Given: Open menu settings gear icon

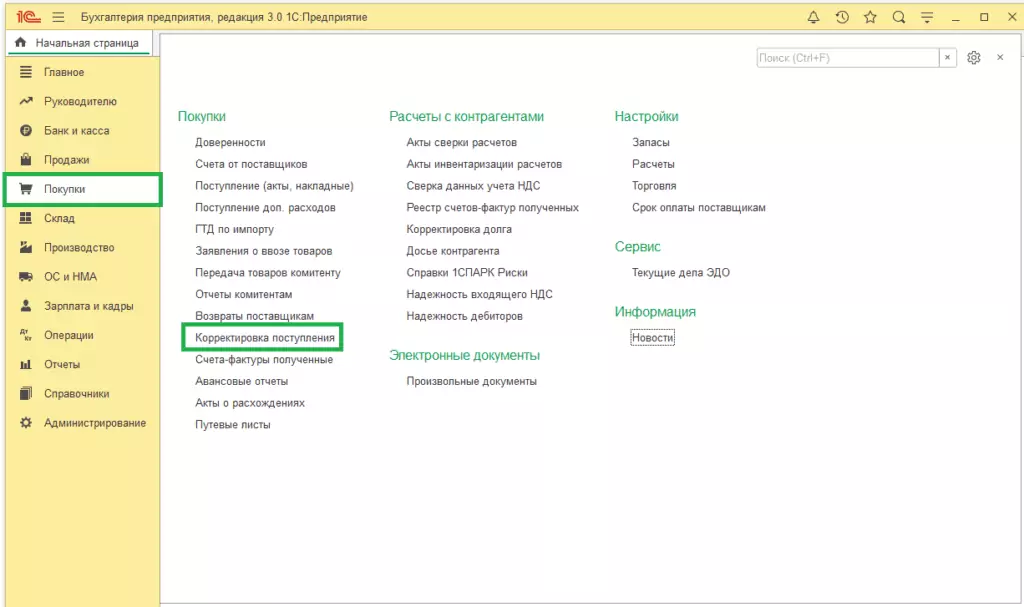Looking at the screenshot, I should click(x=974, y=58).
